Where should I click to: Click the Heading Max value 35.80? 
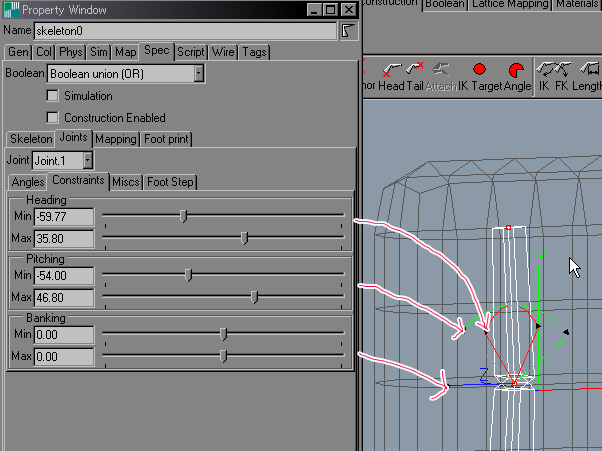(64, 239)
